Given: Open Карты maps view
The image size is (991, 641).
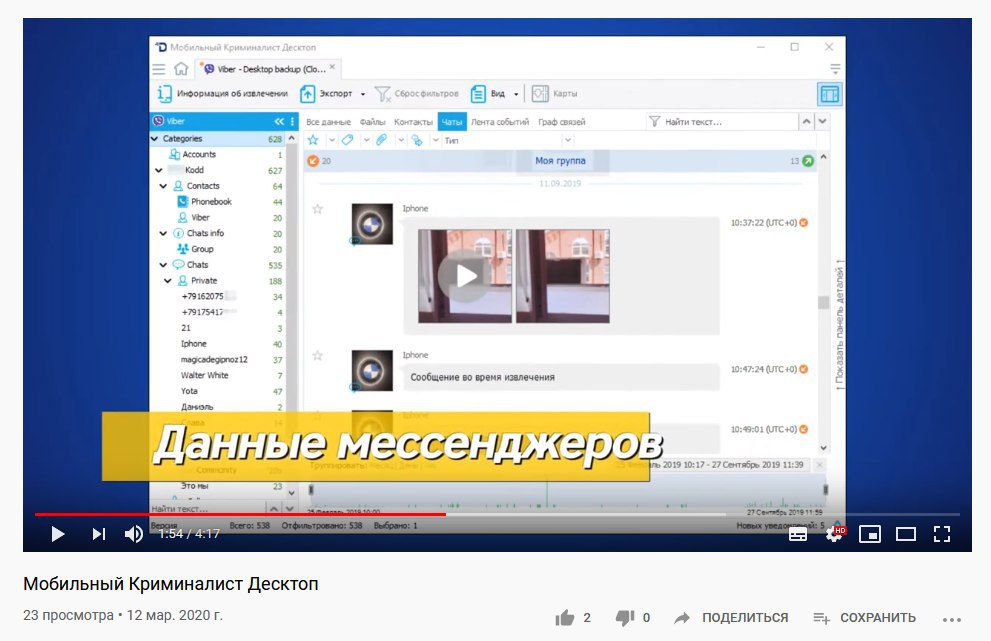Looking at the screenshot, I should click(x=554, y=94).
